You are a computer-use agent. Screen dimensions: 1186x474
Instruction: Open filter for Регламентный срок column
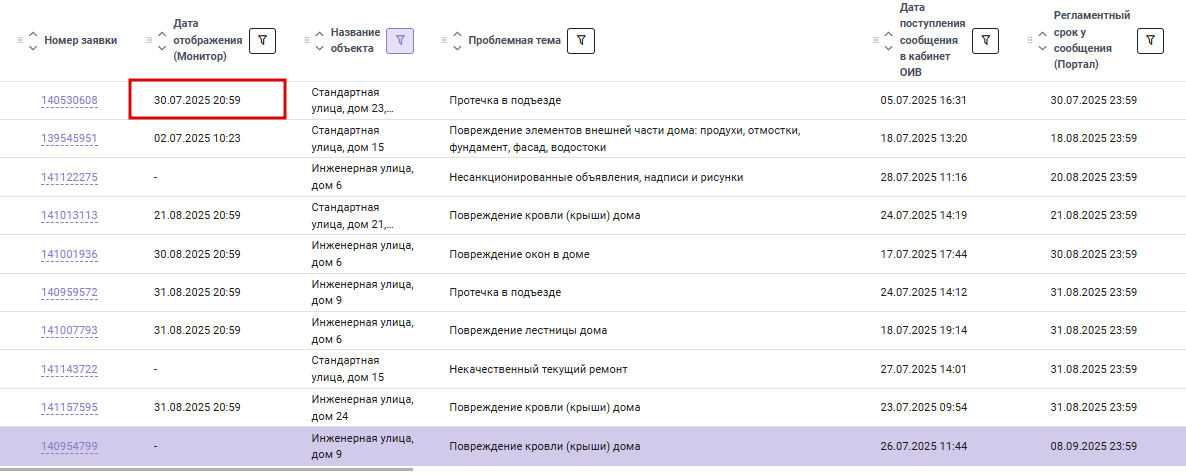click(1150, 41)
